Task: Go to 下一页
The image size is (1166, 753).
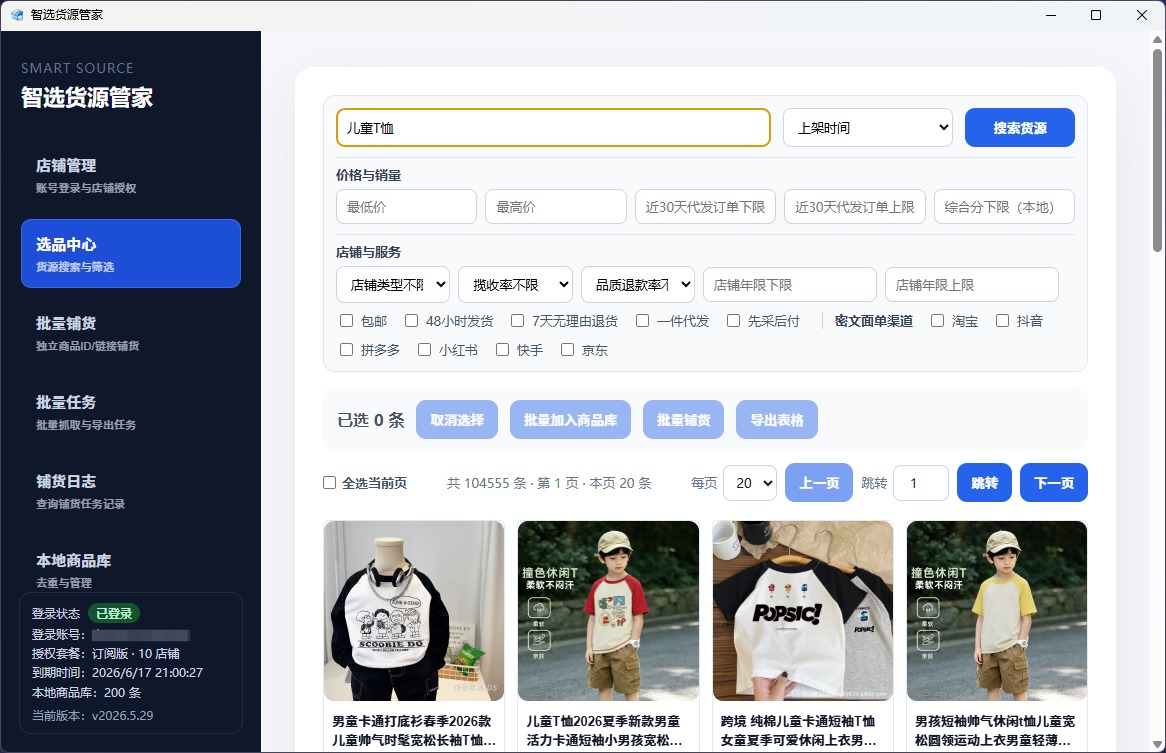Action: pyautogui.click(x=1054, y=483)
